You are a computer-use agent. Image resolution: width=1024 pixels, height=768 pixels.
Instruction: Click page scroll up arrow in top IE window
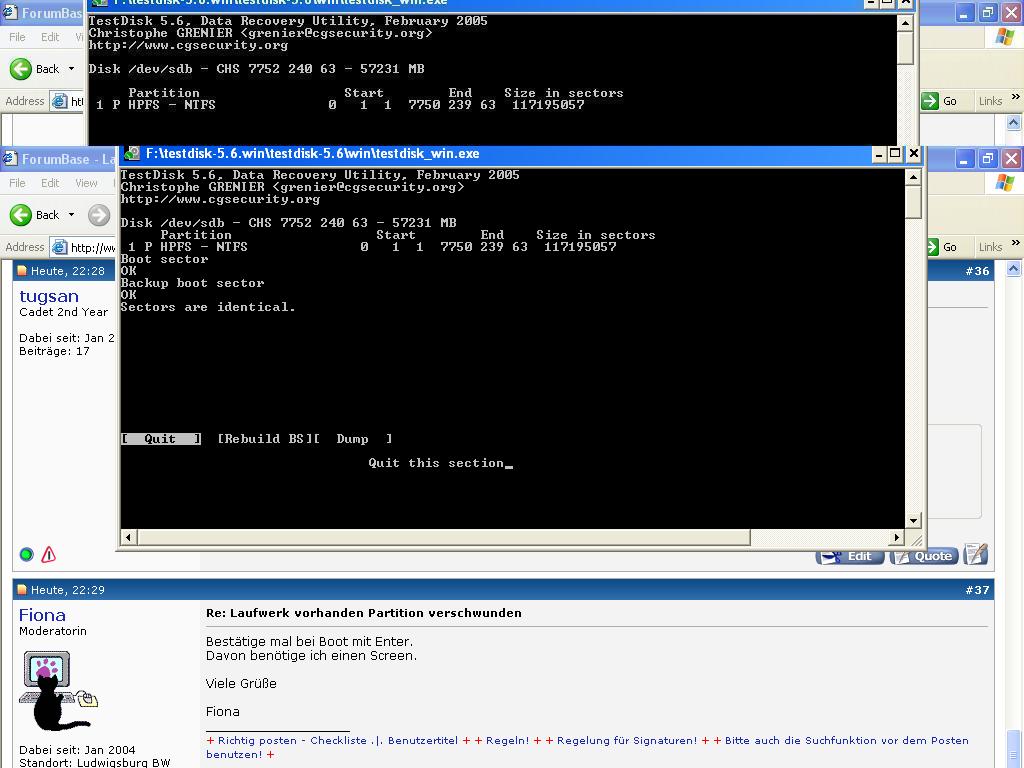1014,122
